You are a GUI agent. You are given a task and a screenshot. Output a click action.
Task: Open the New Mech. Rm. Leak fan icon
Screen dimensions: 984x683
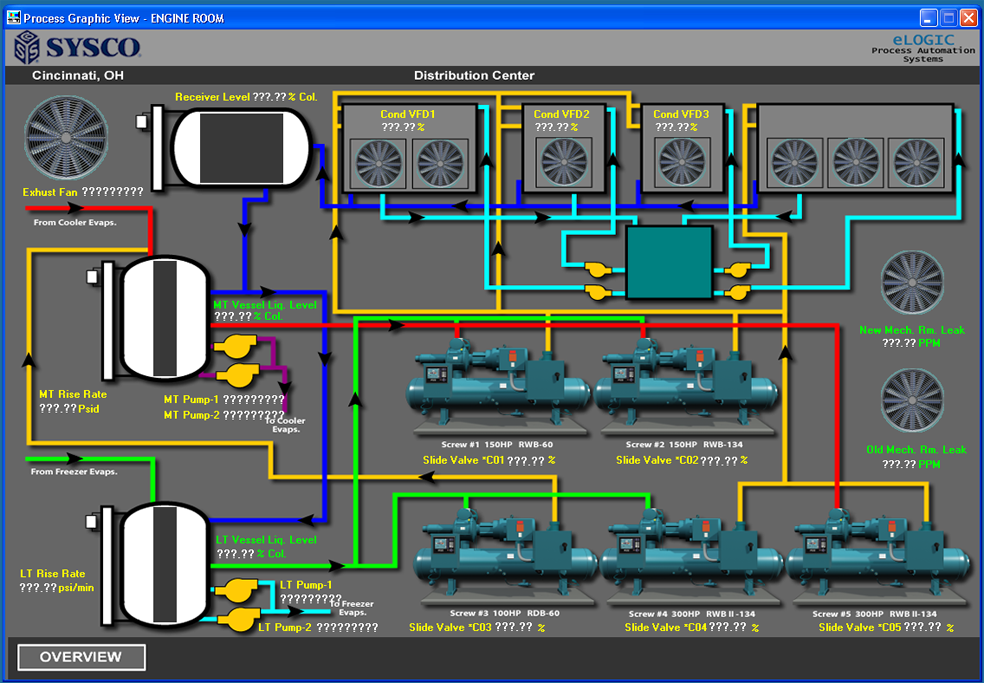pyautogui.click(x=912, y=283)
